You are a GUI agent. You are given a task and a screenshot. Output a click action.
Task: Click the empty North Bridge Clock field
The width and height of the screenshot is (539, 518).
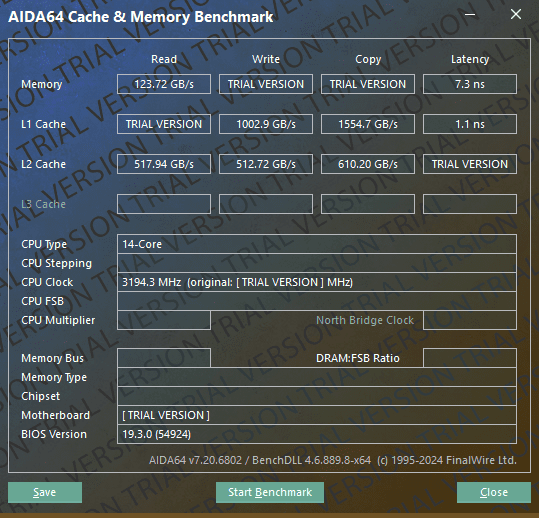click(x=470, y=320)
